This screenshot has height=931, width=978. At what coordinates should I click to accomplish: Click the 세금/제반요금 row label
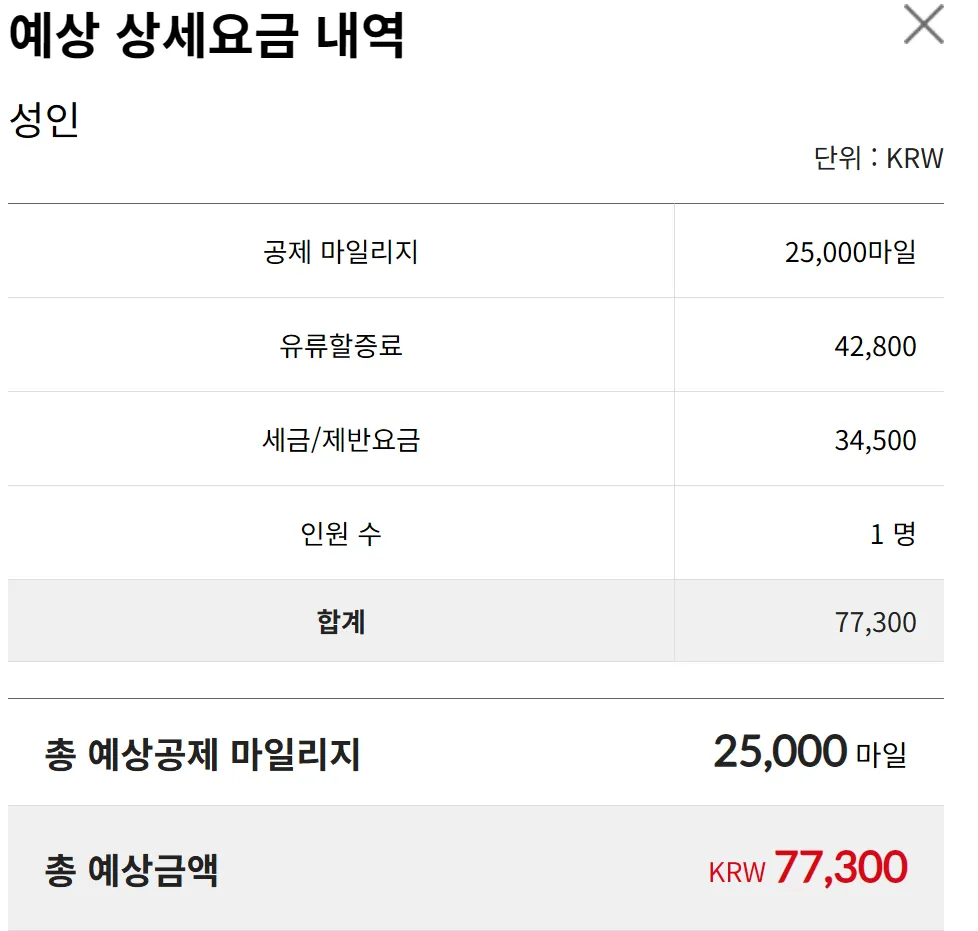click(340, 440)
